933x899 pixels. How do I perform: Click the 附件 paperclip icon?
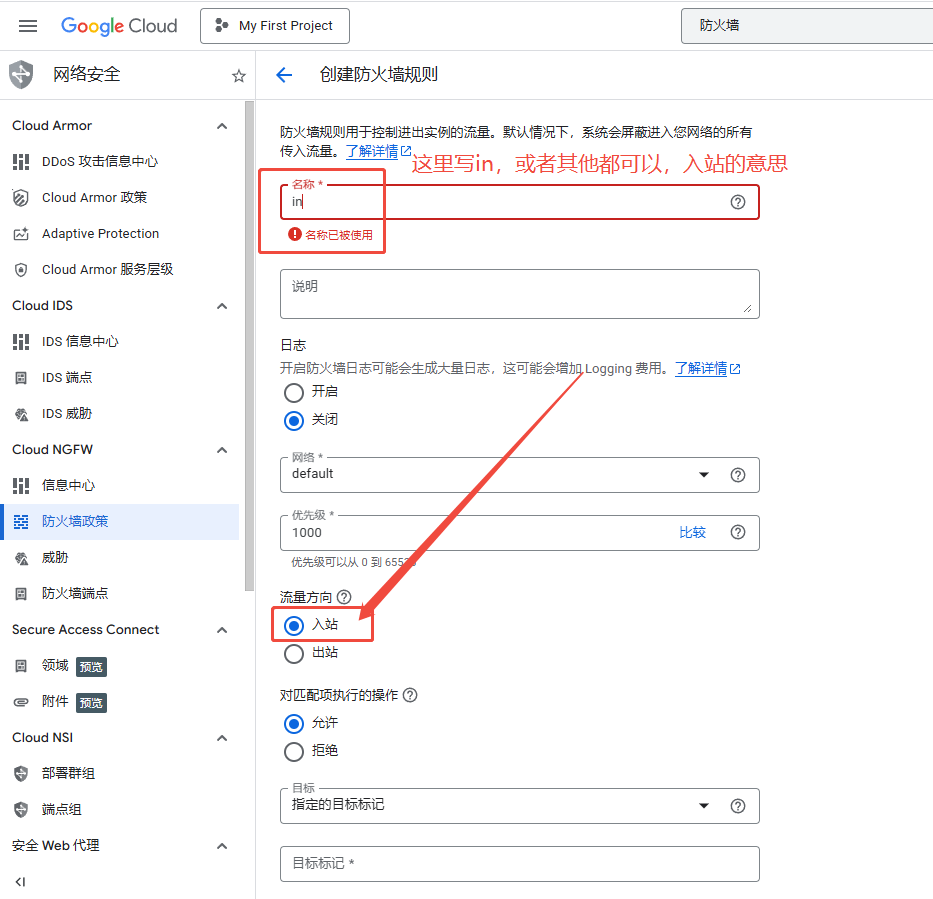tap(21, 702)
